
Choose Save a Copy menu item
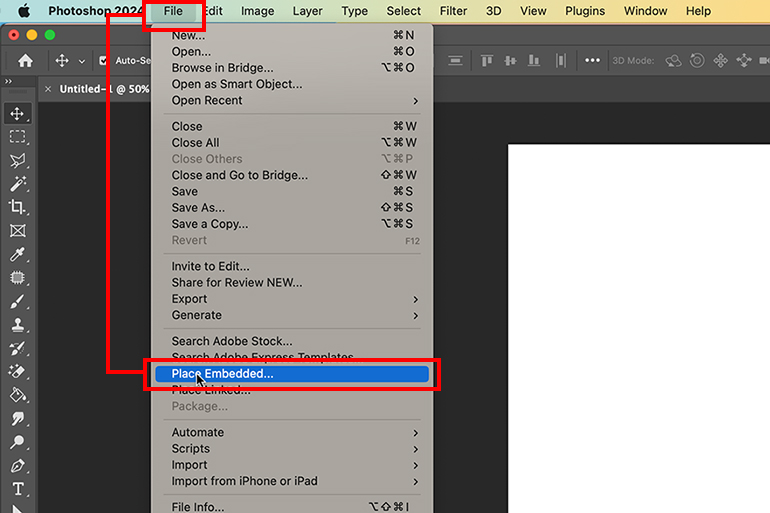click(x=293, y=224)
